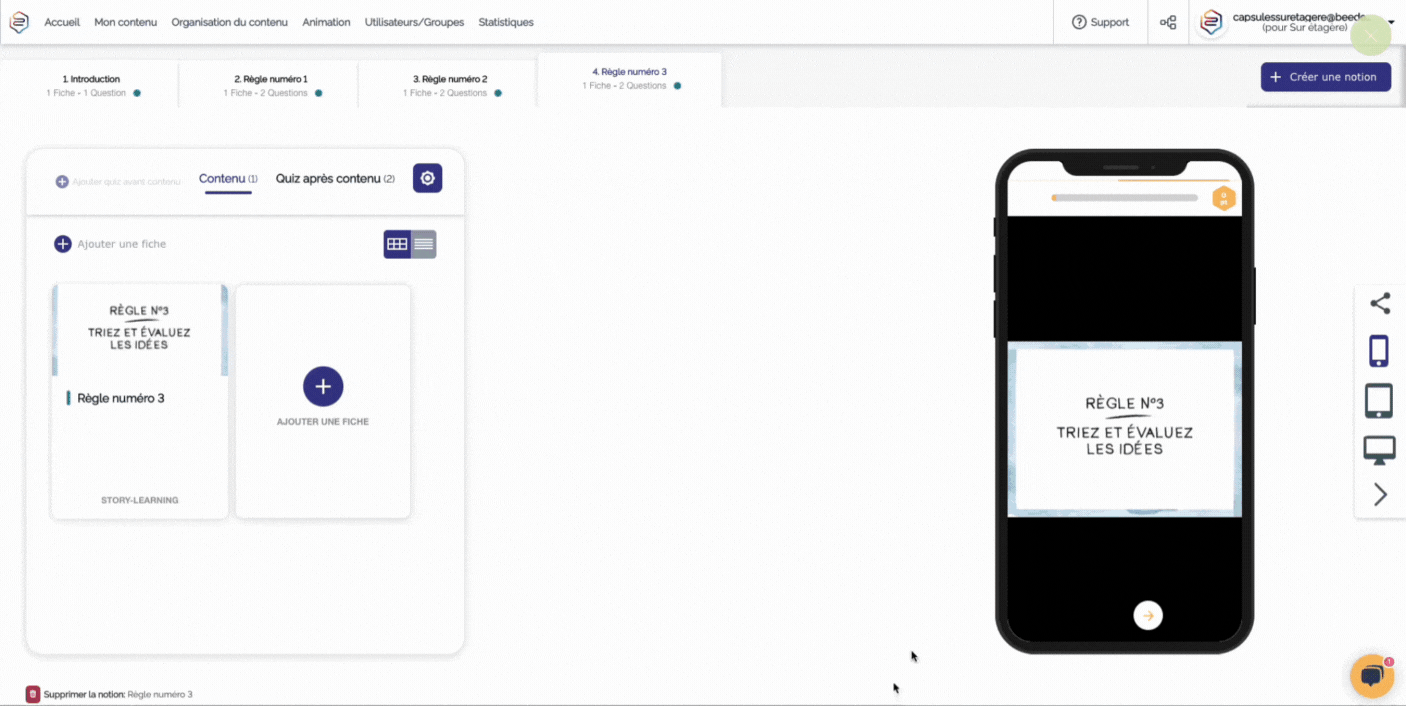Open the chat support bubble
Viewport: 1406px width, 706px height.
(x=1371, y=676)
